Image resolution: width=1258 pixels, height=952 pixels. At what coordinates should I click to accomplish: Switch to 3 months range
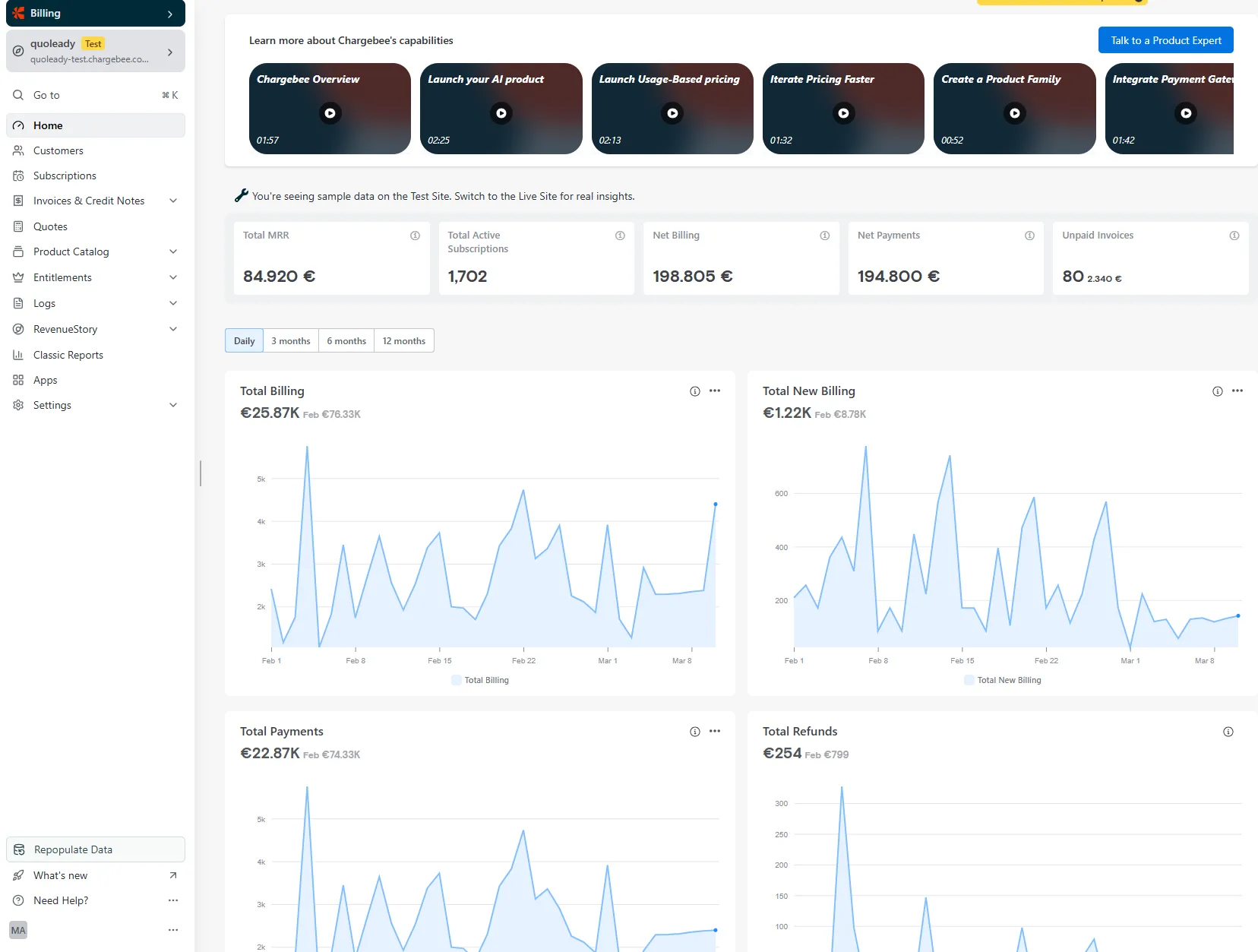291,340
